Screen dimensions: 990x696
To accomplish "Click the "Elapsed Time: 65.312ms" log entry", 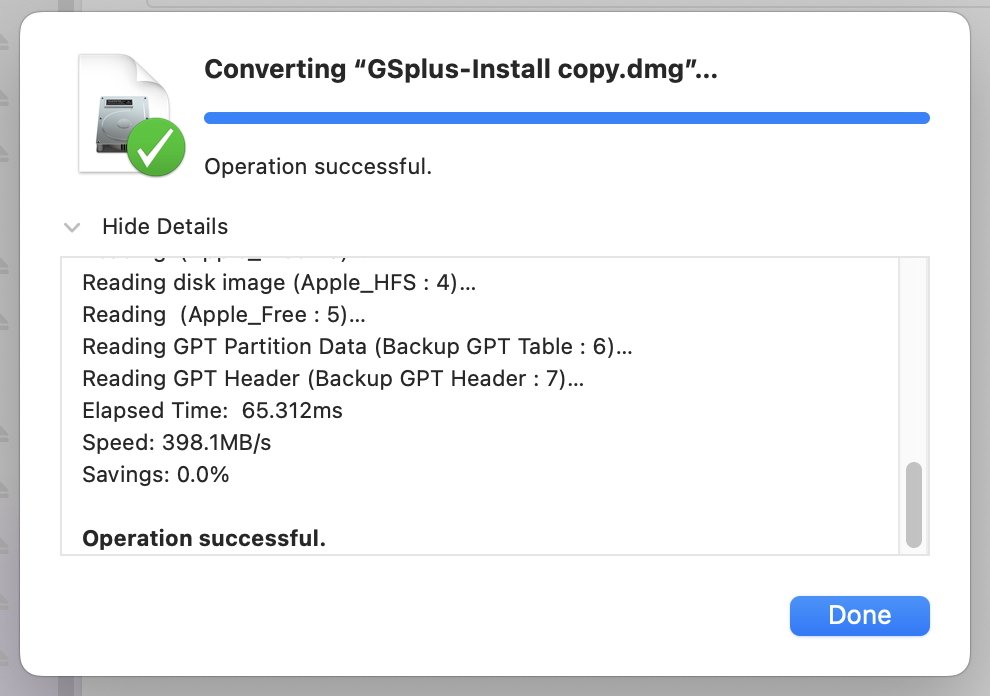I will pos(212,411).
